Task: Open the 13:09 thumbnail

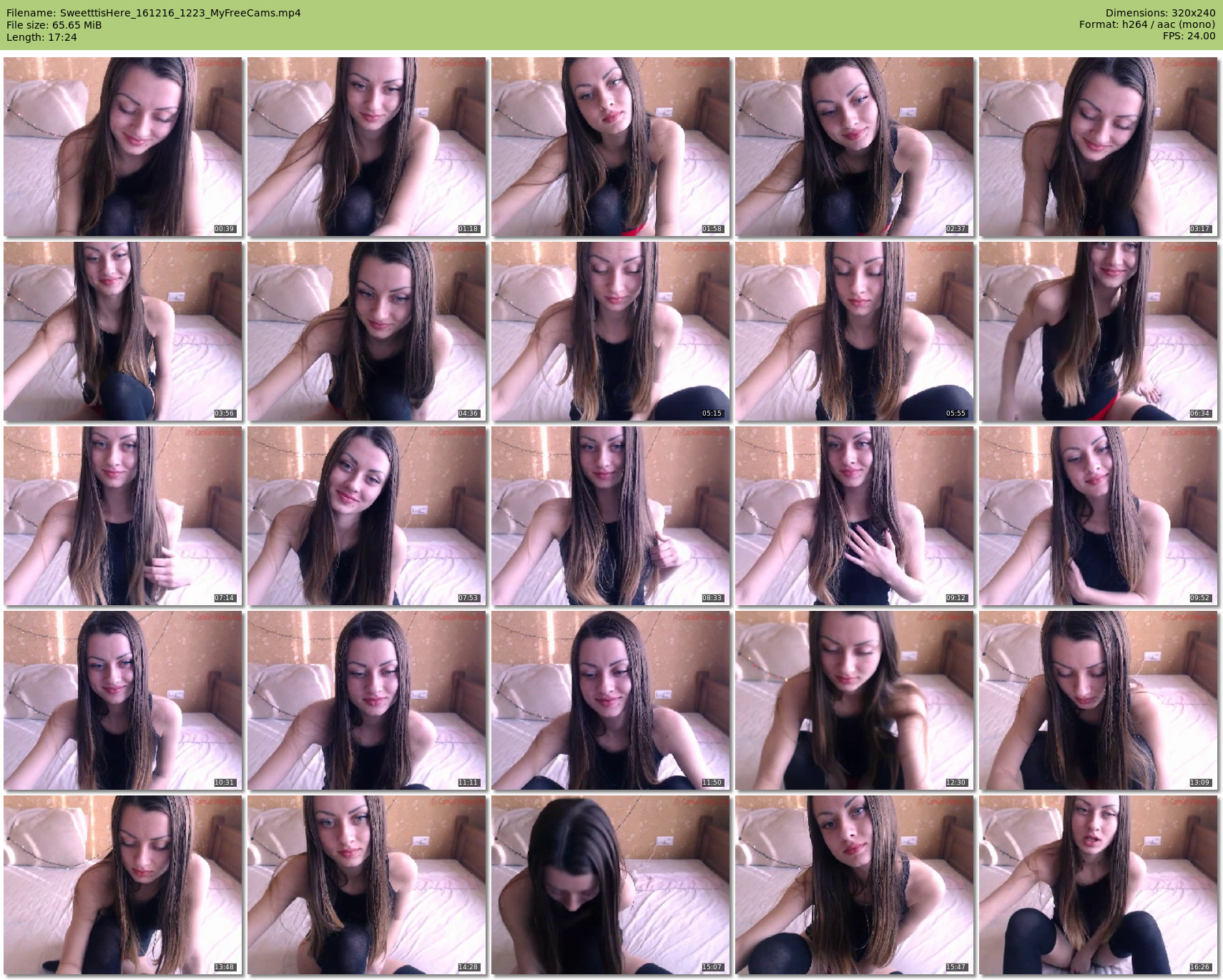Action: point(1098,700)
